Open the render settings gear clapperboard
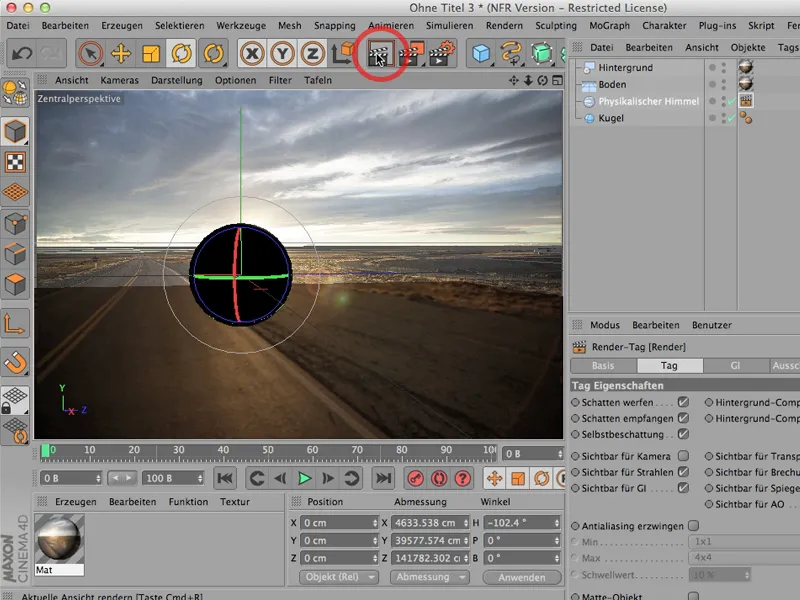Image resolution: width=800 pixels, height=600 pixels. [x=441, y=54]
